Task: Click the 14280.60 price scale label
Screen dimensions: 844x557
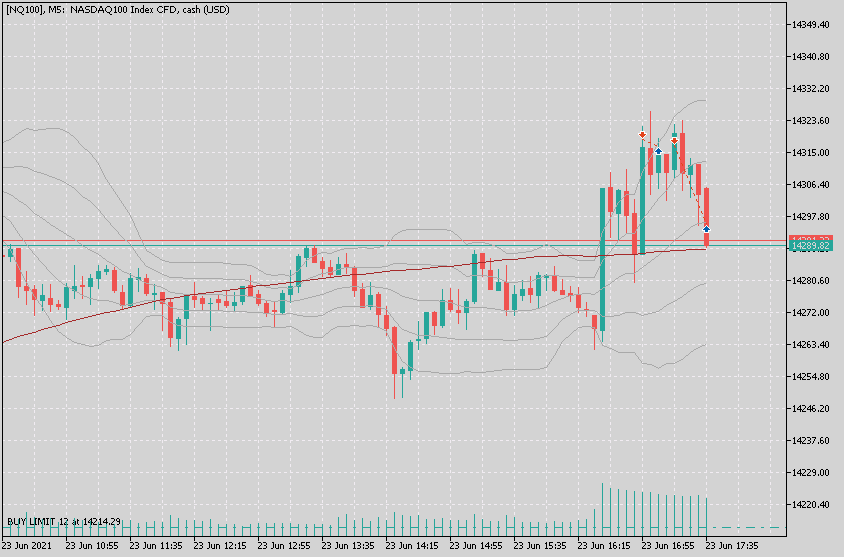Action: click(811, 280)
